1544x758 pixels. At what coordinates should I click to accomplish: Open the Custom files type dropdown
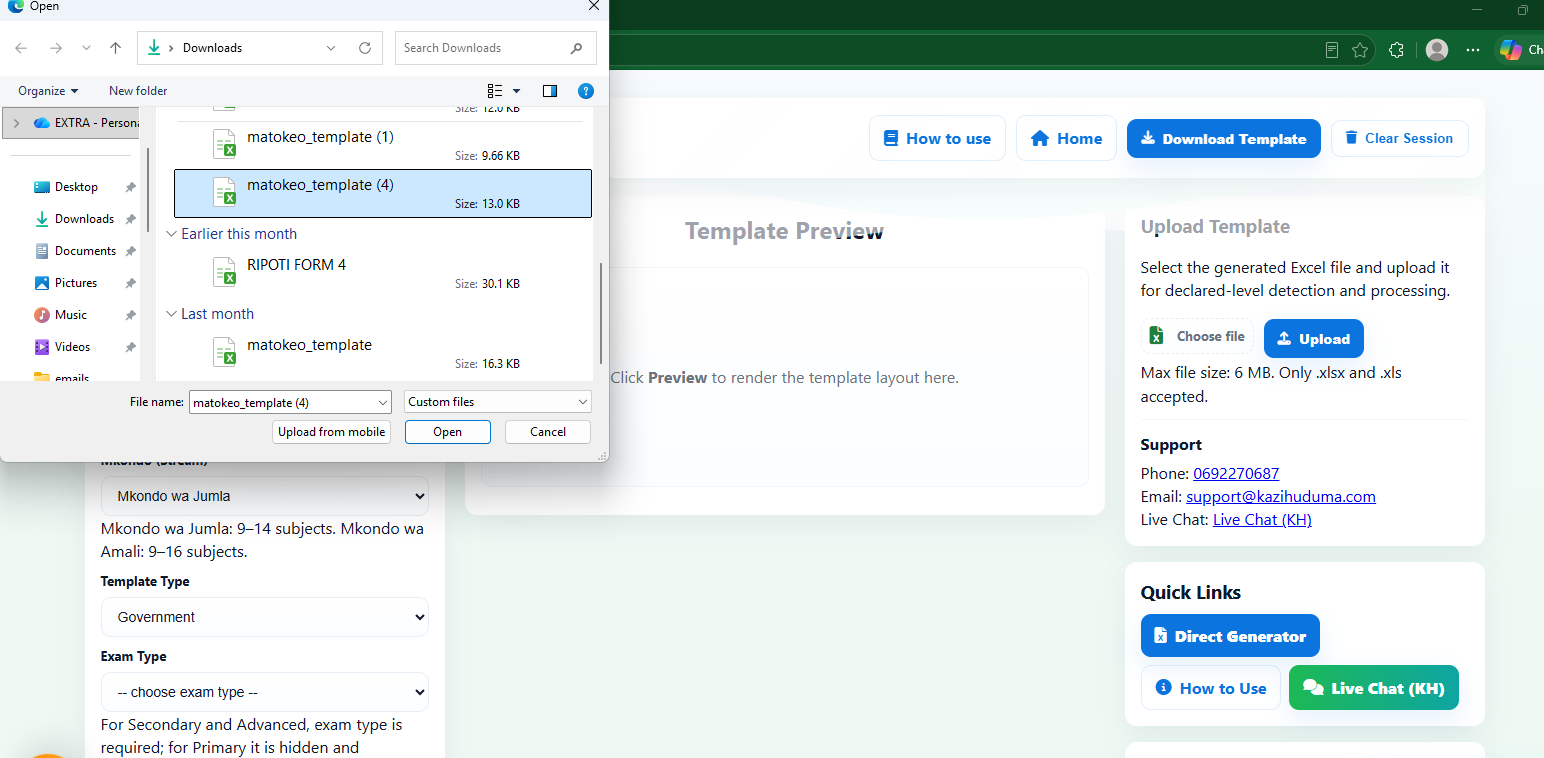[498, 402]
